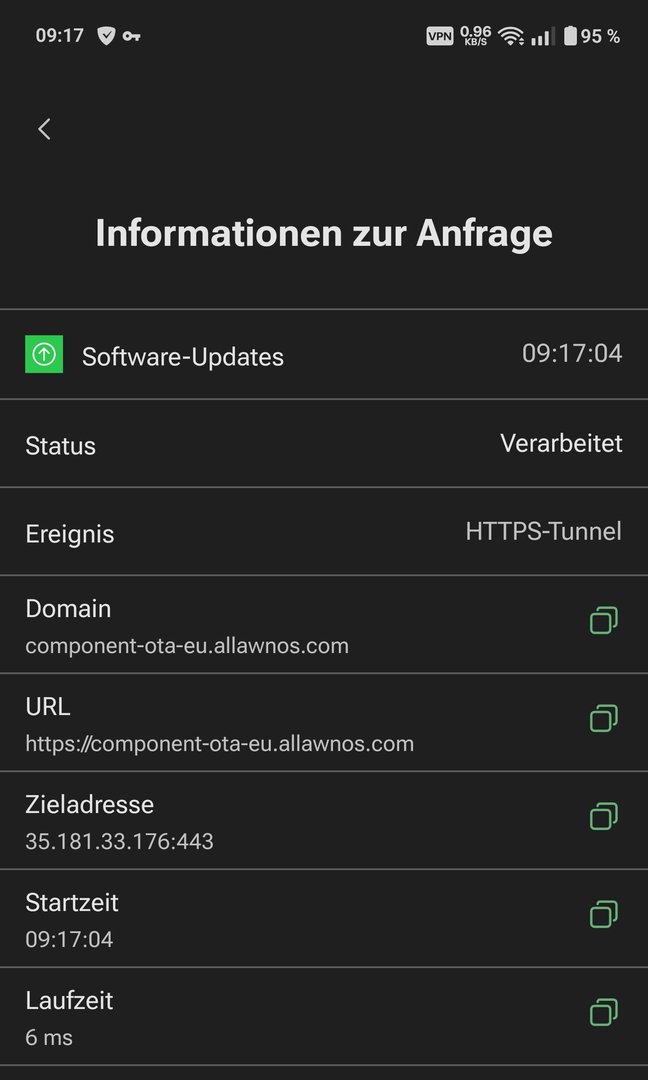Tap the shield icon in status bar
The image size is (648, 1080).
tap(106, 36)
